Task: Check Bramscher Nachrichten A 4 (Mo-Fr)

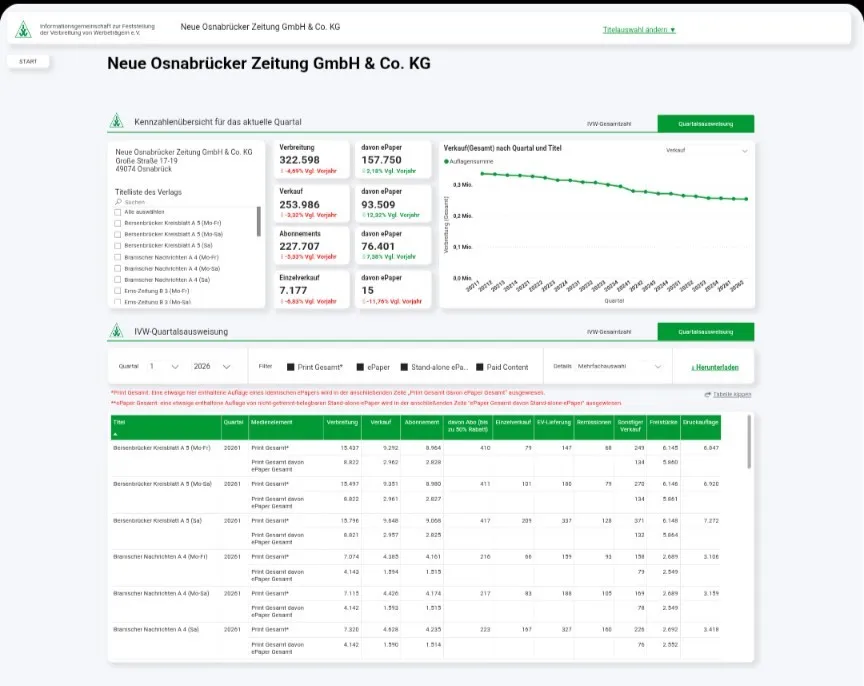Action: (x=117, y=257)
